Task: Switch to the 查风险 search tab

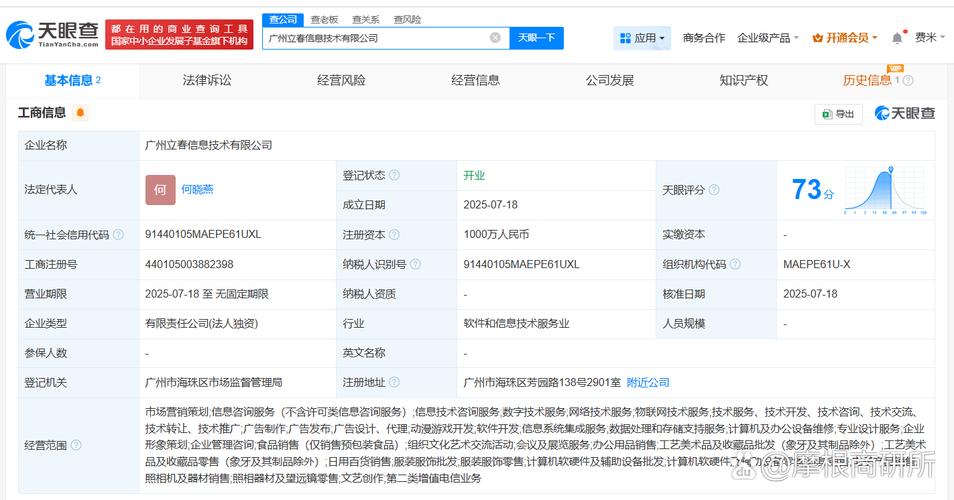Action: (x=407, y=19)
